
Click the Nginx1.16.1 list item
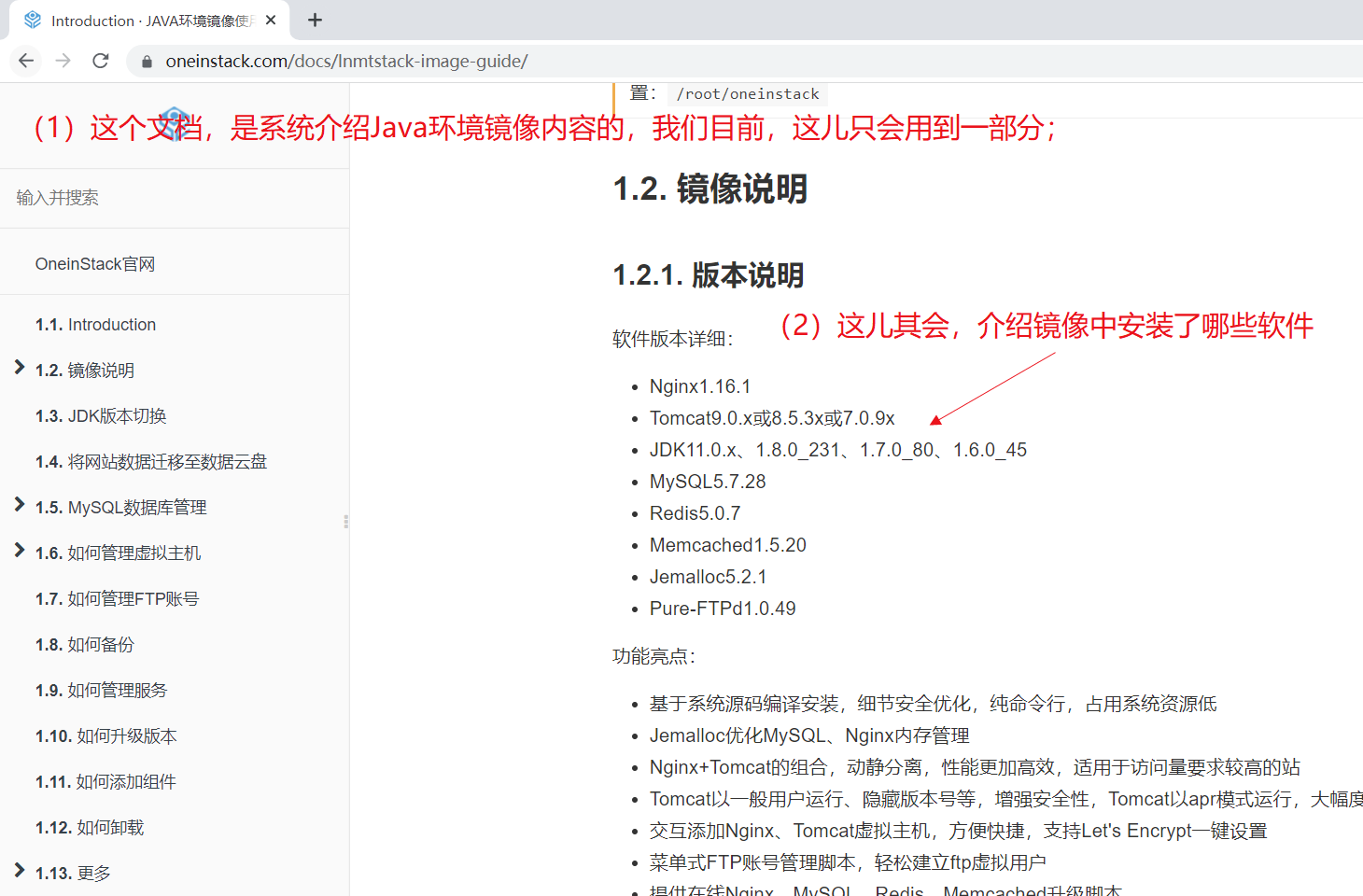pos(700,386)
